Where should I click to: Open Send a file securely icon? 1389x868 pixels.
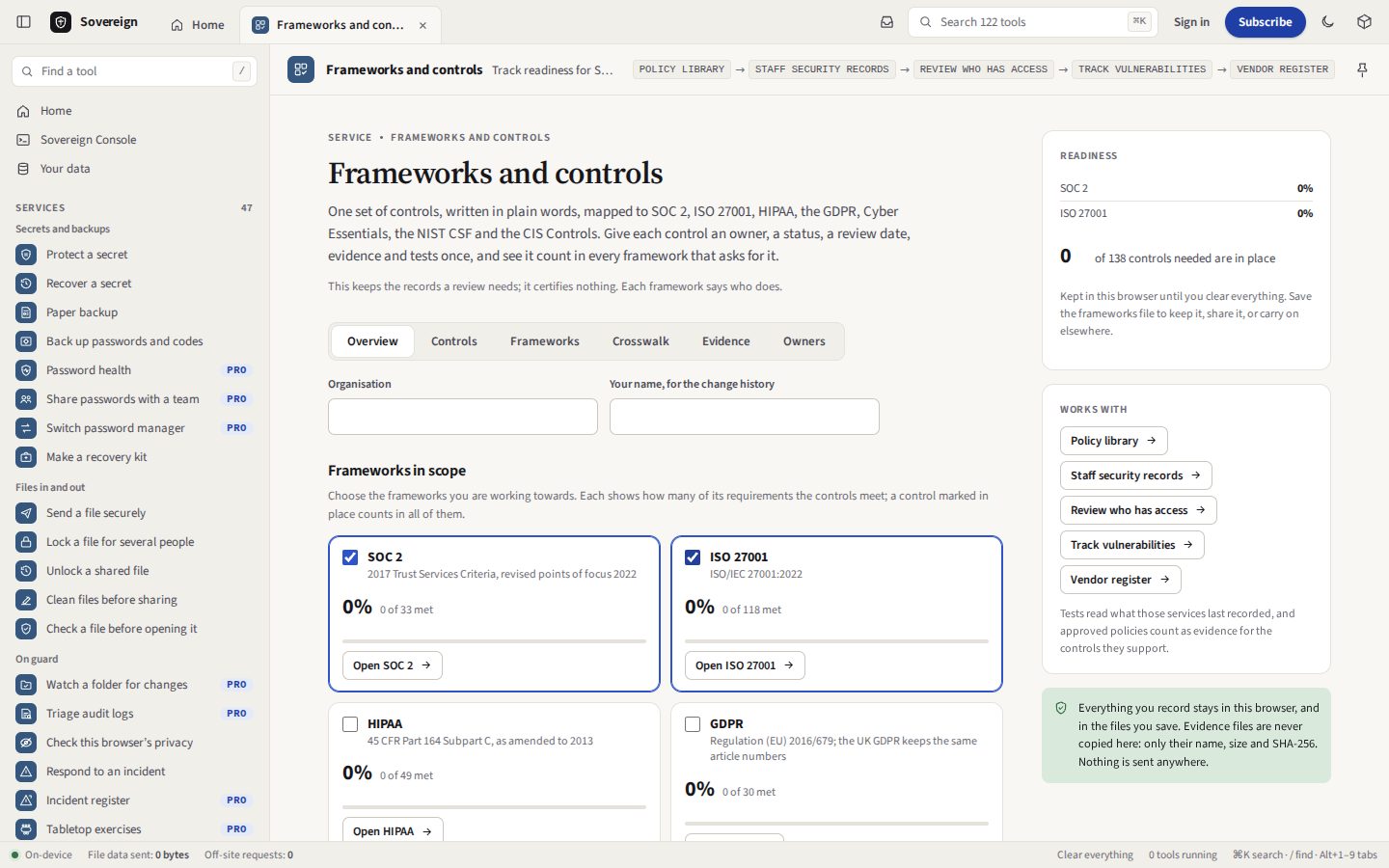tap(26, 513)
